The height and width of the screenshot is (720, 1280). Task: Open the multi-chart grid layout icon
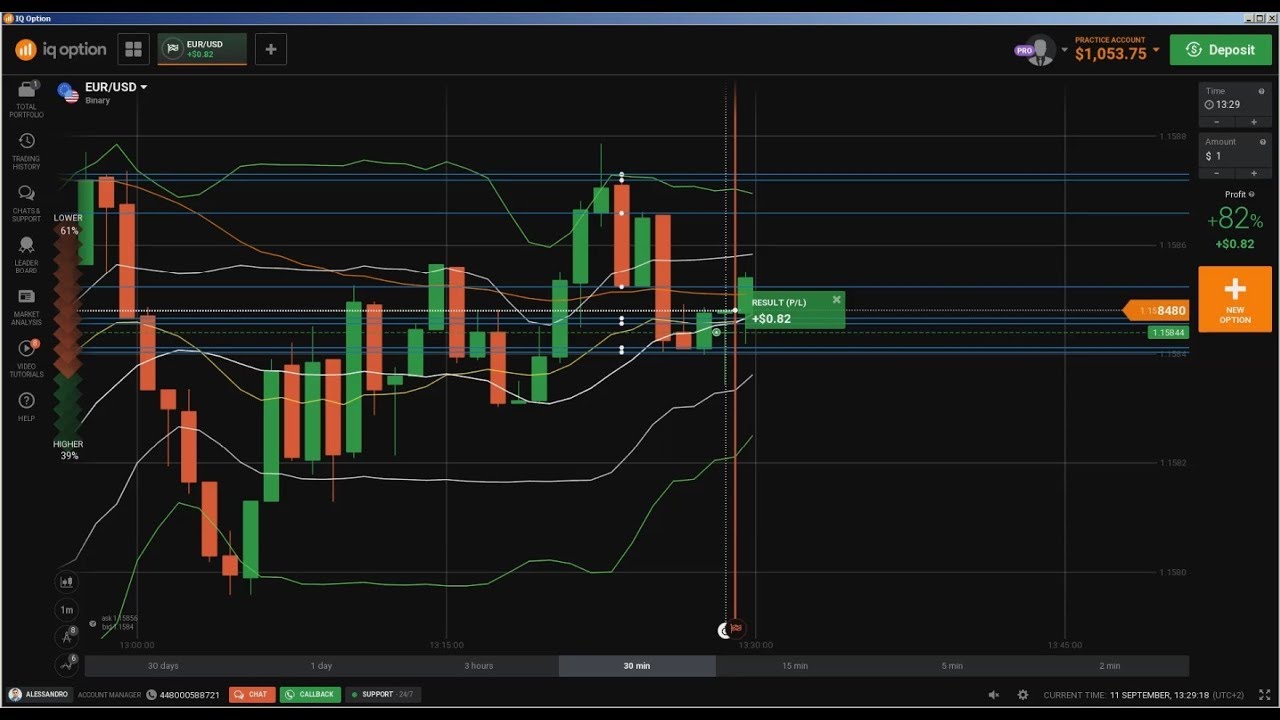coord(133,49)
